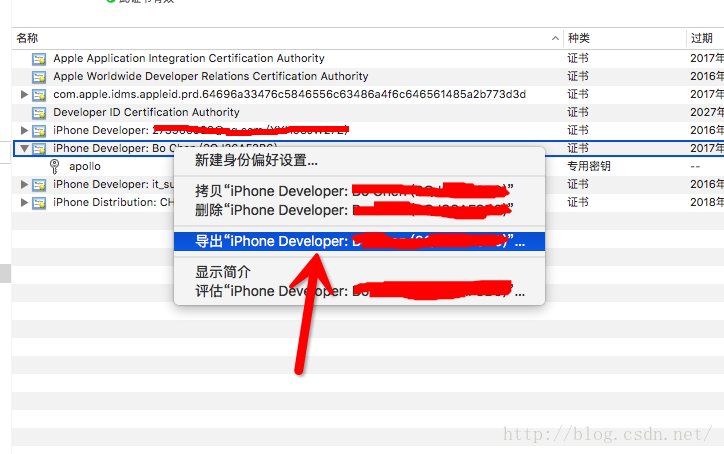Sort by the 过期 column header
This screenshot has height=454, width=724.
tap(702, 38)
